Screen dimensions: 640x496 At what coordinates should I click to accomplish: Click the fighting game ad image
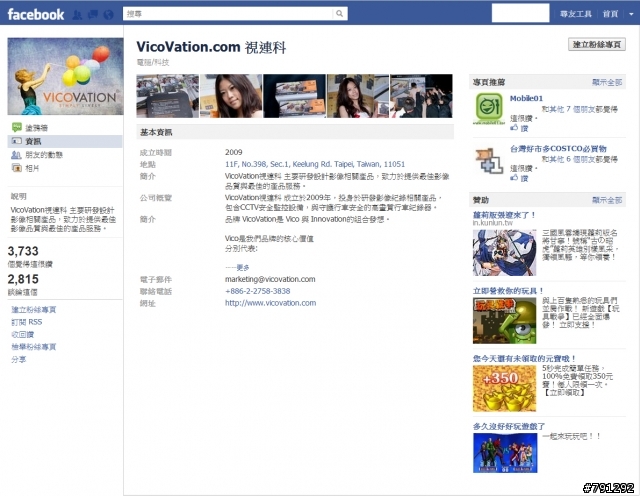505,453
